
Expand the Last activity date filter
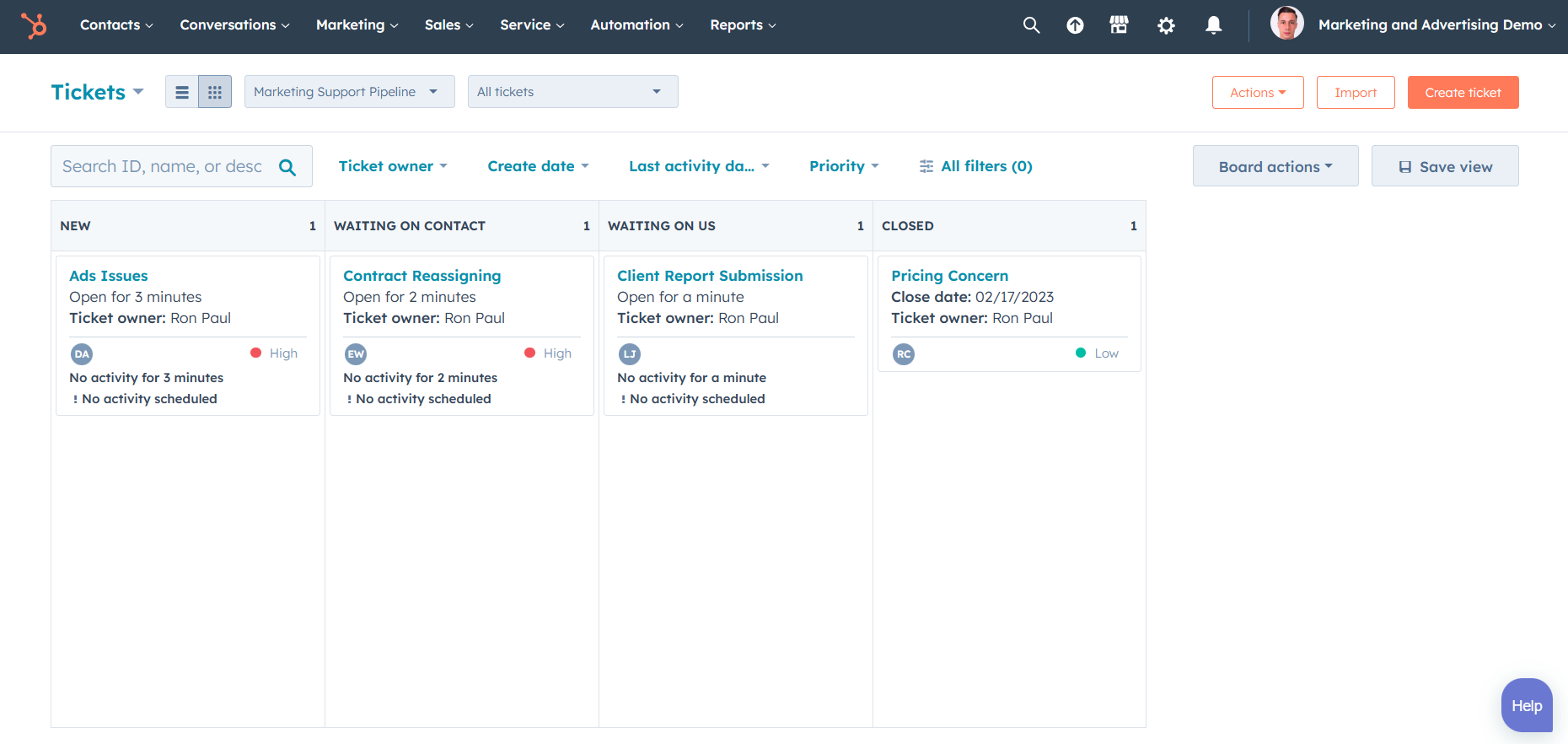point(699,166)
